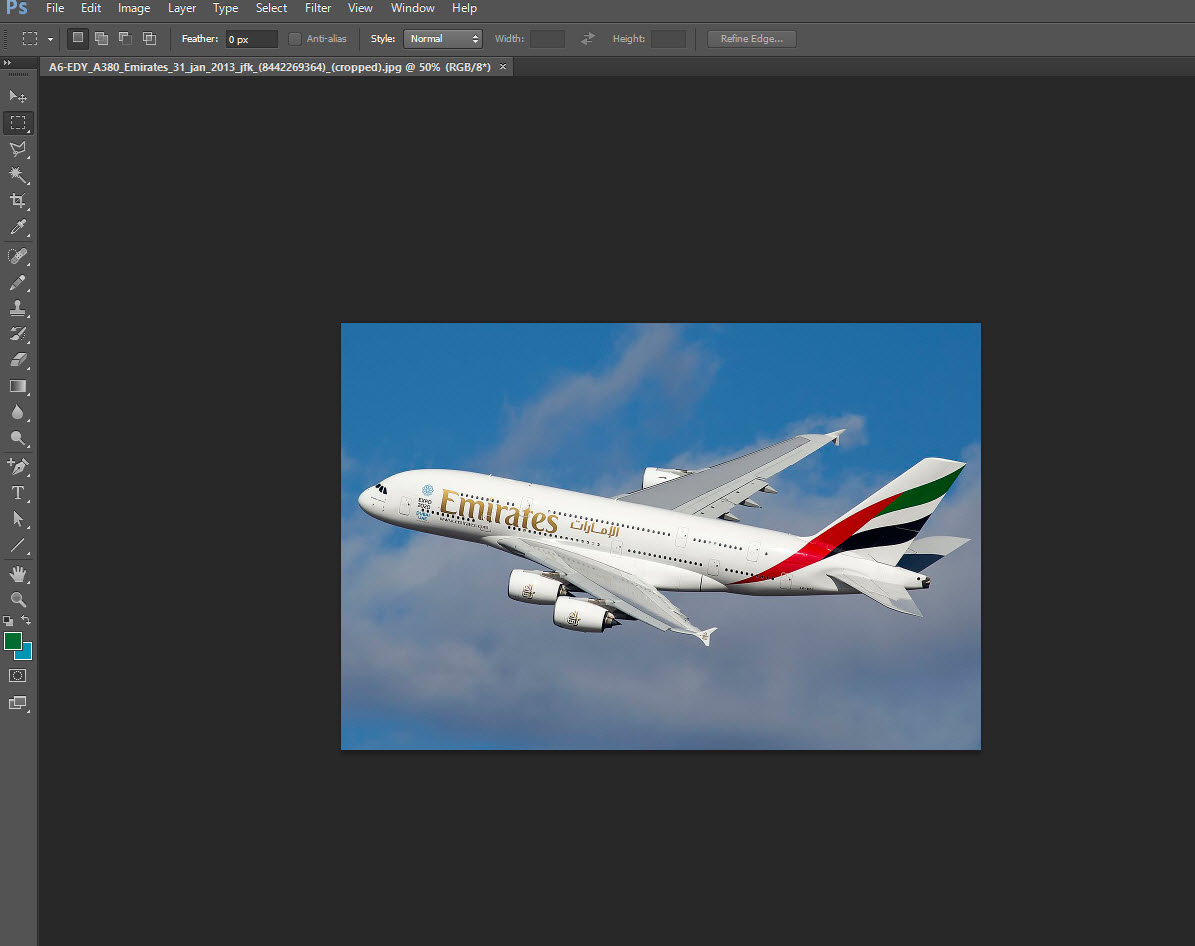
Task: Click the Photoshop Ps logo icon
Action: (16, 8)
